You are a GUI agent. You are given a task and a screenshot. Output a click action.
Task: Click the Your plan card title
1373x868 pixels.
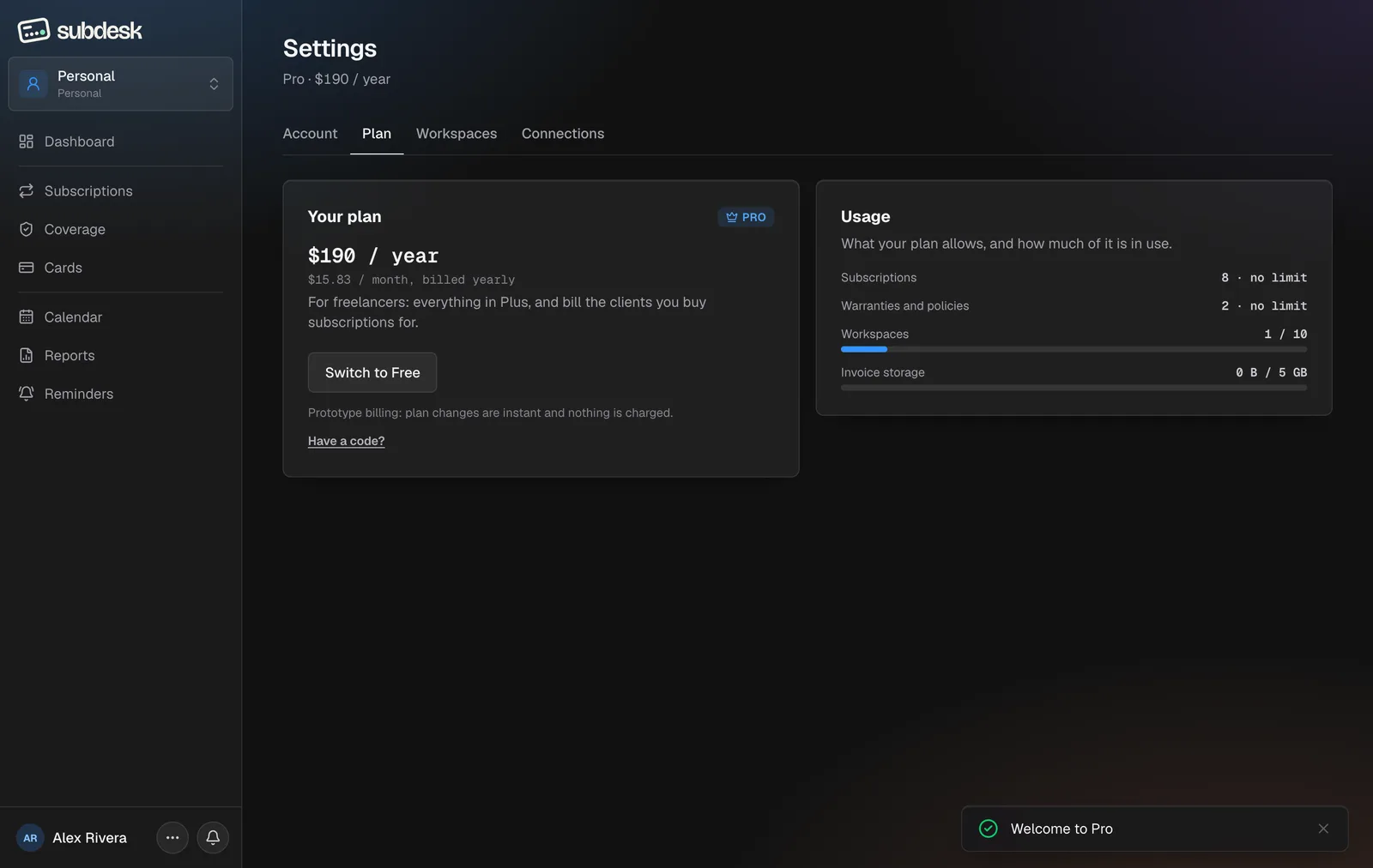tap(344, 217)
